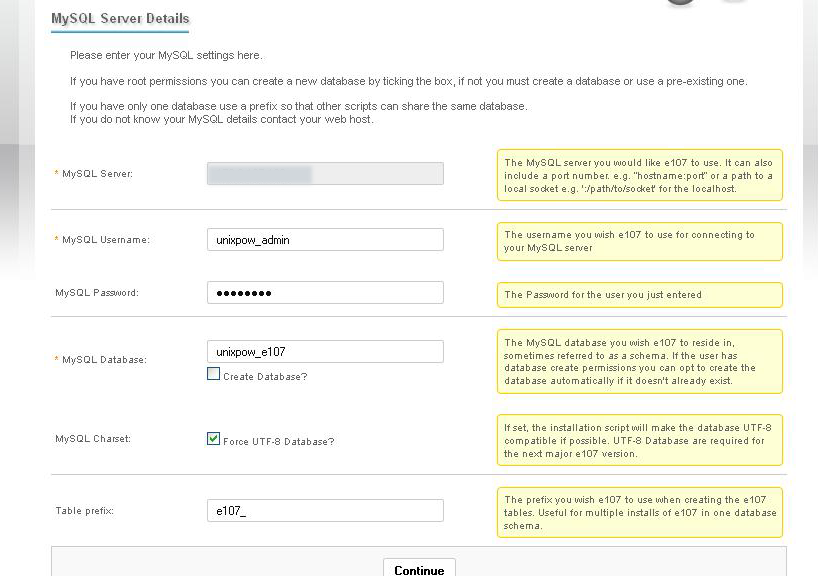The width and height of the screenshot is (820, 581).
Task: Click the 'Create Database?' label text
Action: (265, 377)
